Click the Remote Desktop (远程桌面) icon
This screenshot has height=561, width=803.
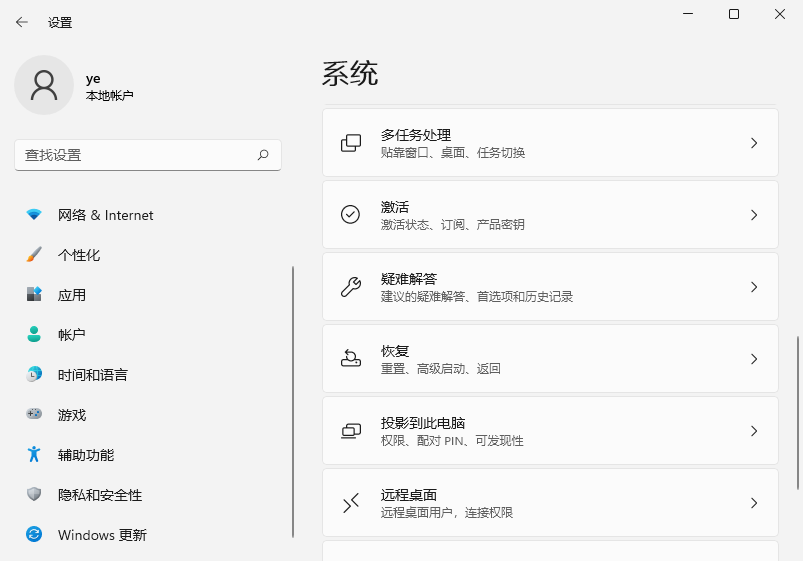click(x=351, y=503)
